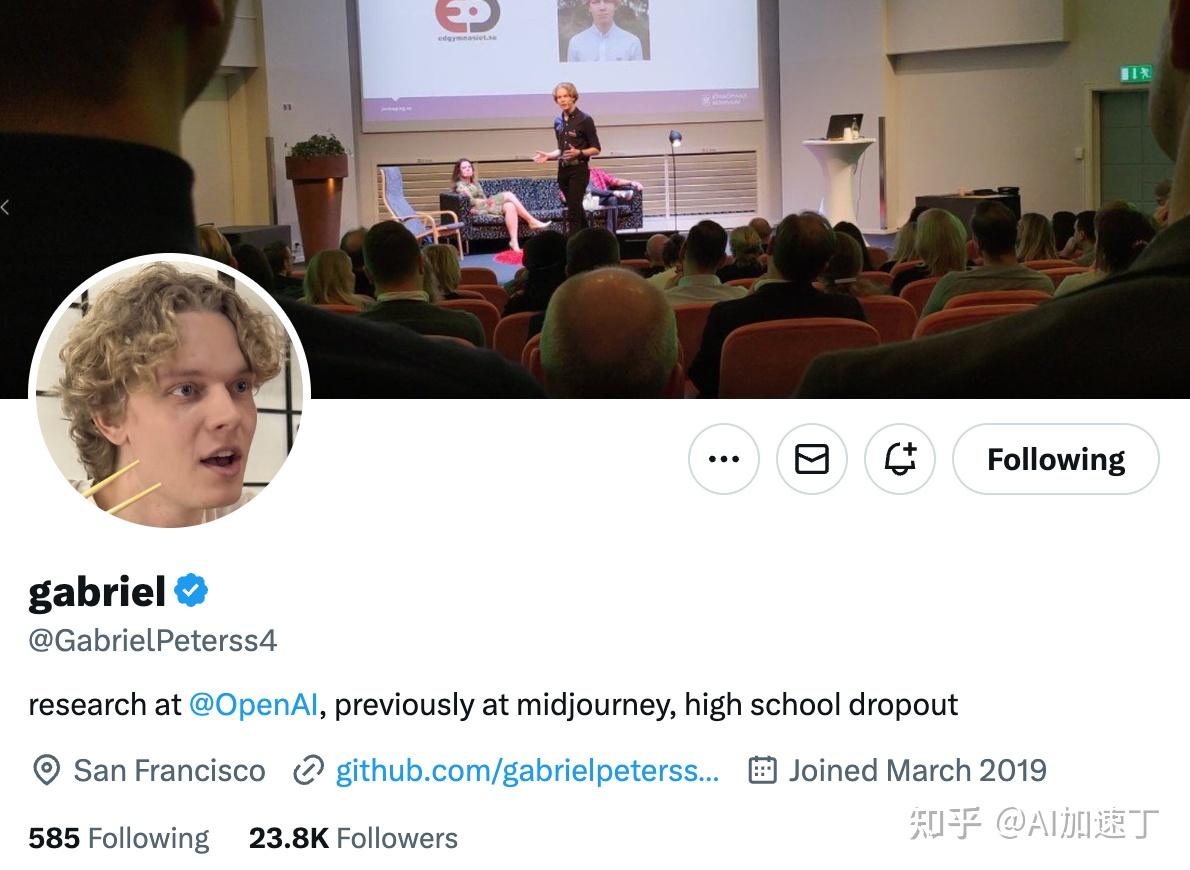Click the calendar icon beside Joined date

click(763, 770)
